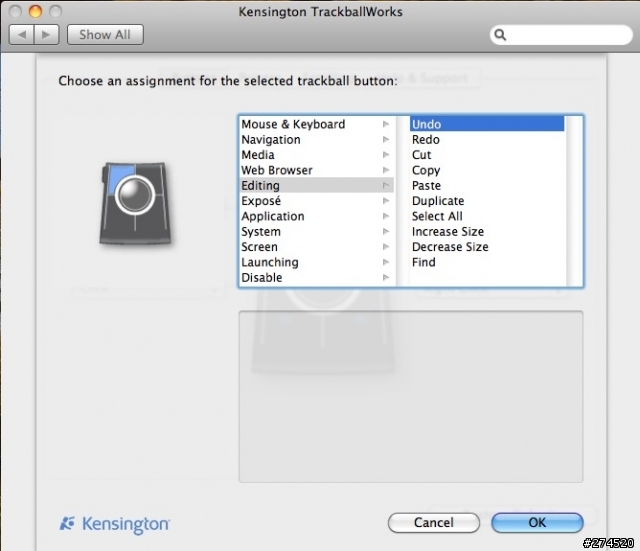Choose the Decrease Size action
This screenshot has height=551, width=640.
pyautogui.click(x=487, y=247)
